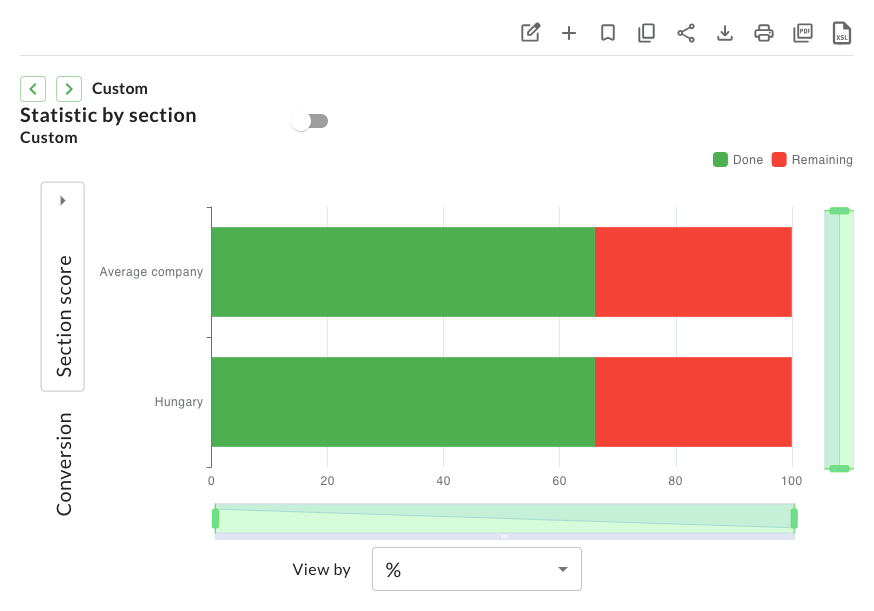Click the edit report pencil icon

[x=531, y=33]
